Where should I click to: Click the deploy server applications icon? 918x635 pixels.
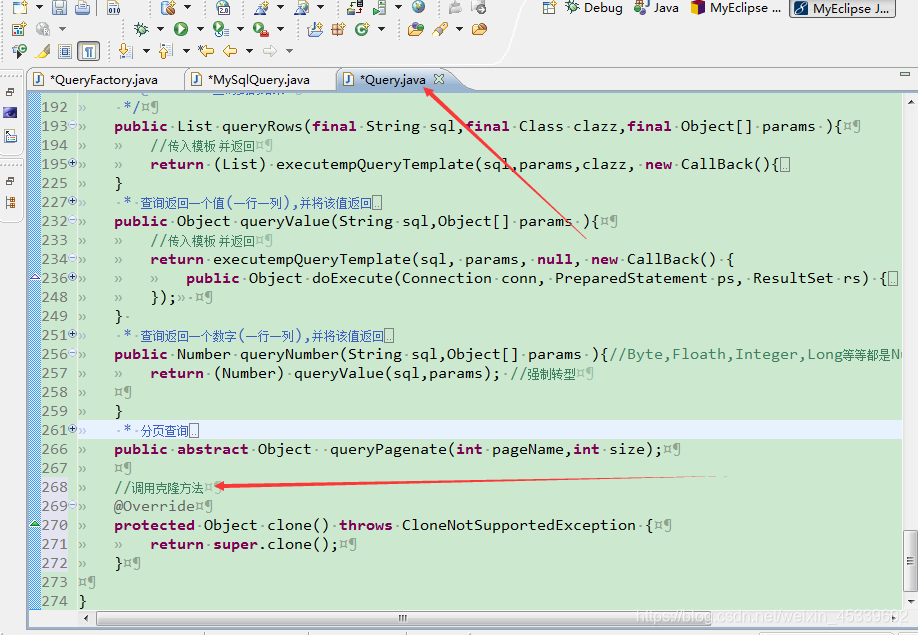354,8
